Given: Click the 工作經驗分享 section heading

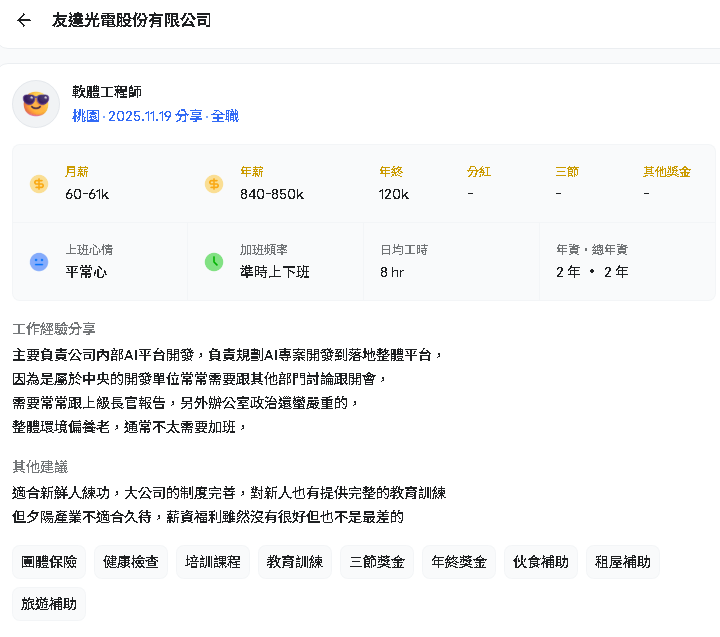Looking at the screenshot, I should point(54,329).
